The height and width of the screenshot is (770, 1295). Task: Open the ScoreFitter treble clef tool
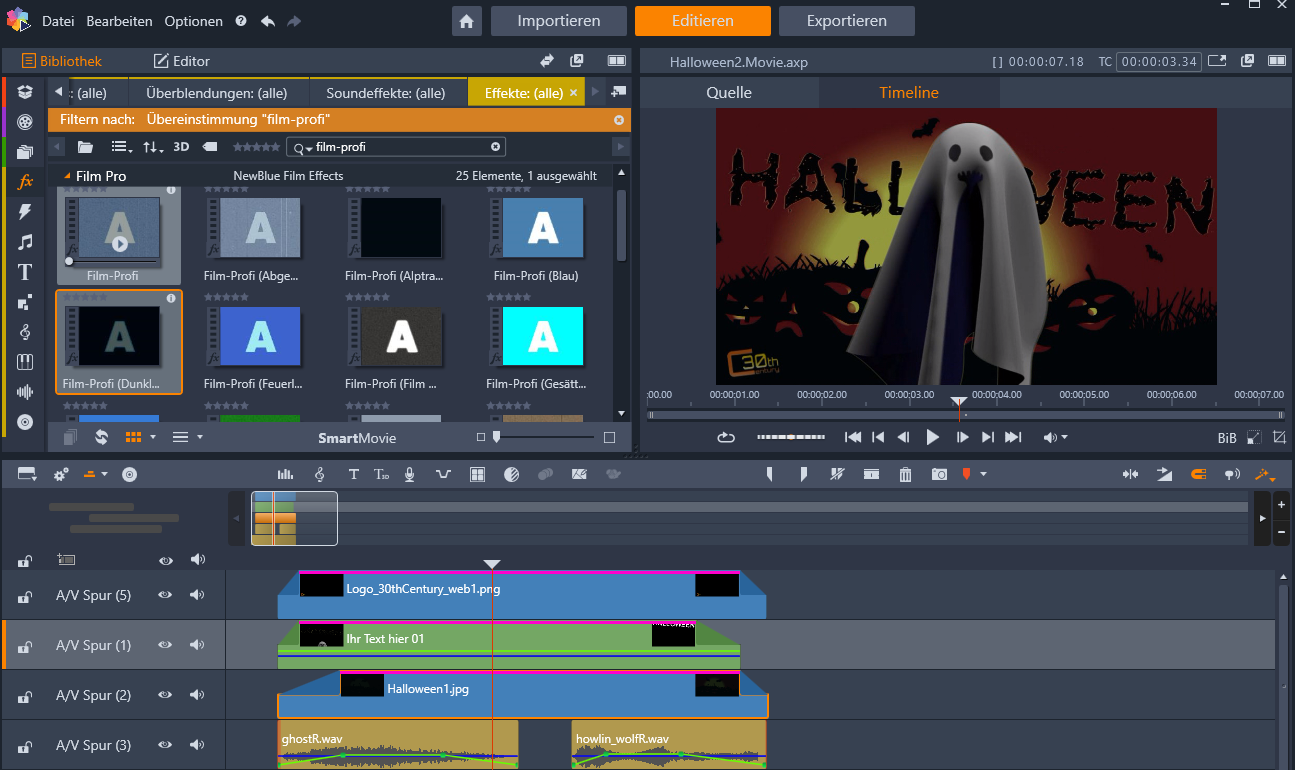(320, 474)
